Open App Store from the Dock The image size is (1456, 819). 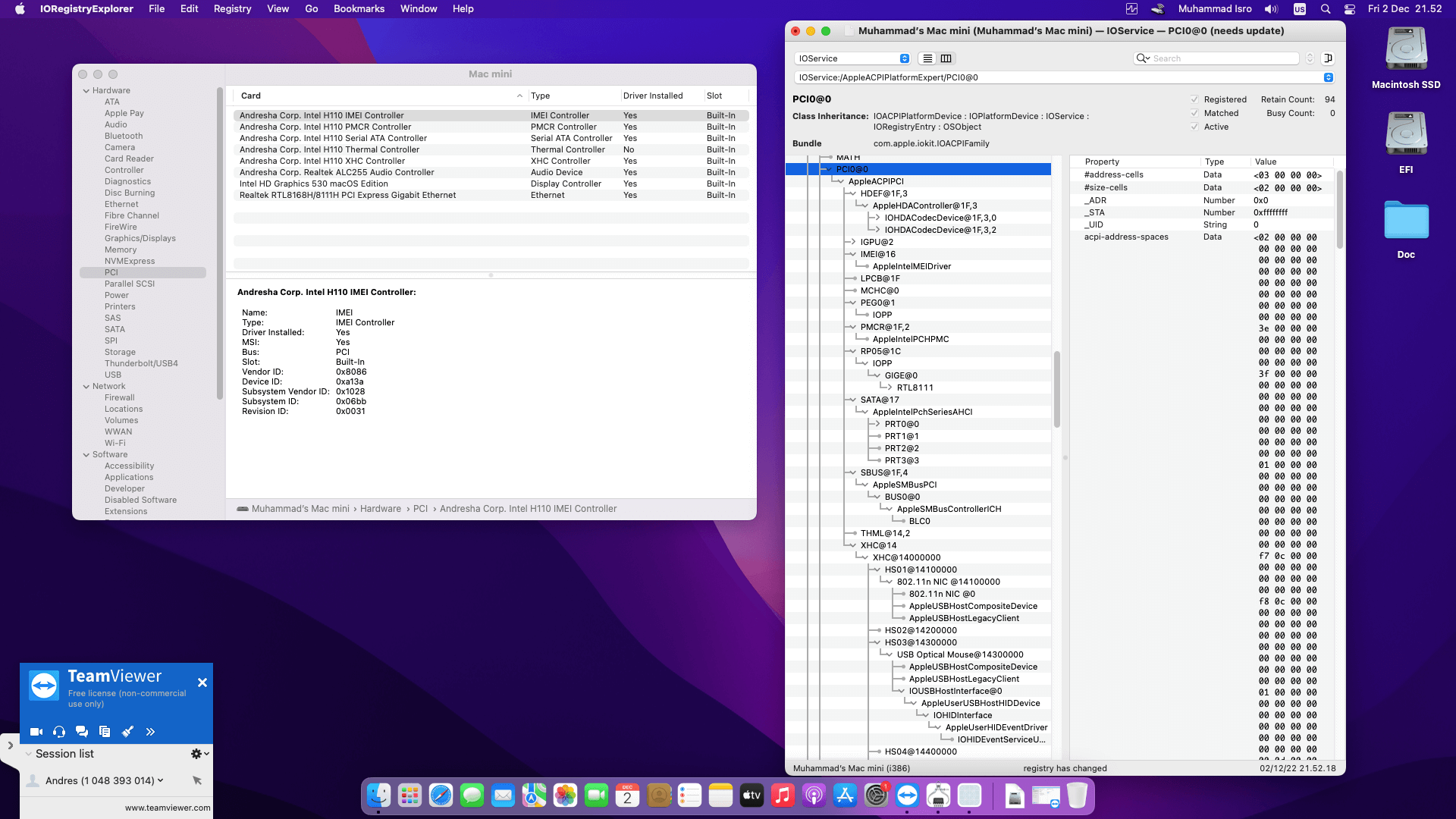pos(845,795)
